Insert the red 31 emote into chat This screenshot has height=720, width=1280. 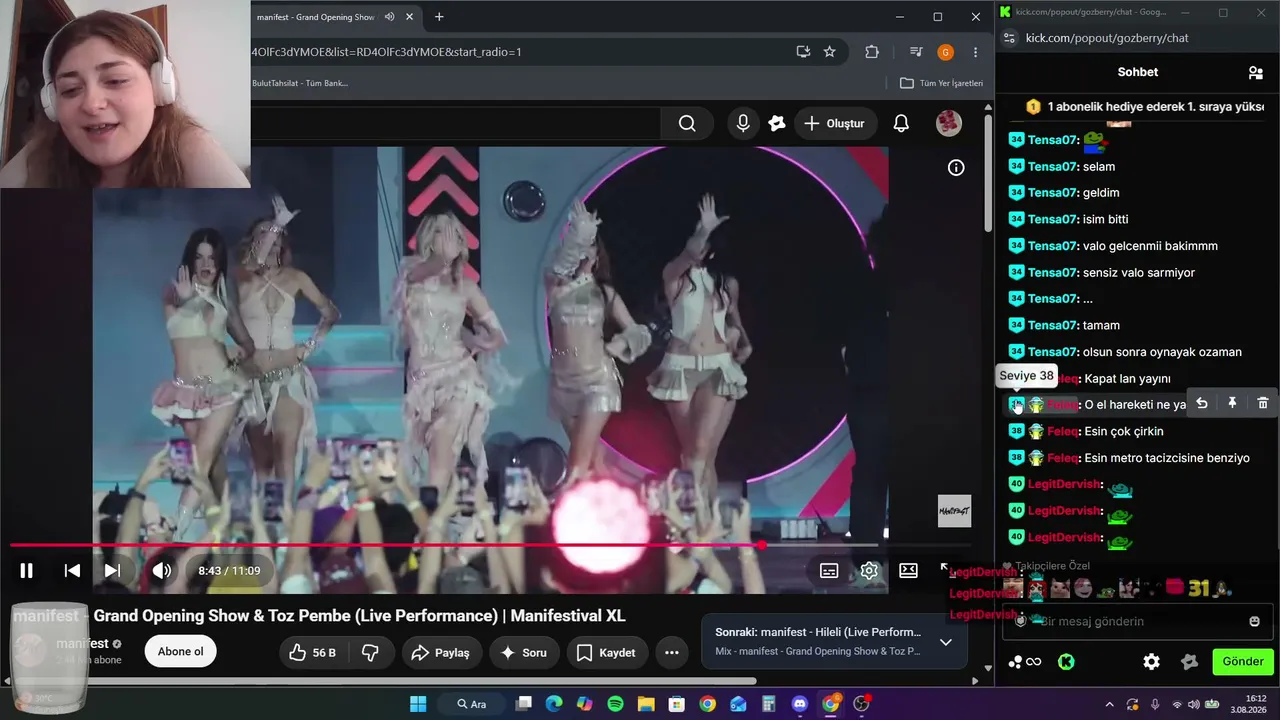[x=1199, y=589]
